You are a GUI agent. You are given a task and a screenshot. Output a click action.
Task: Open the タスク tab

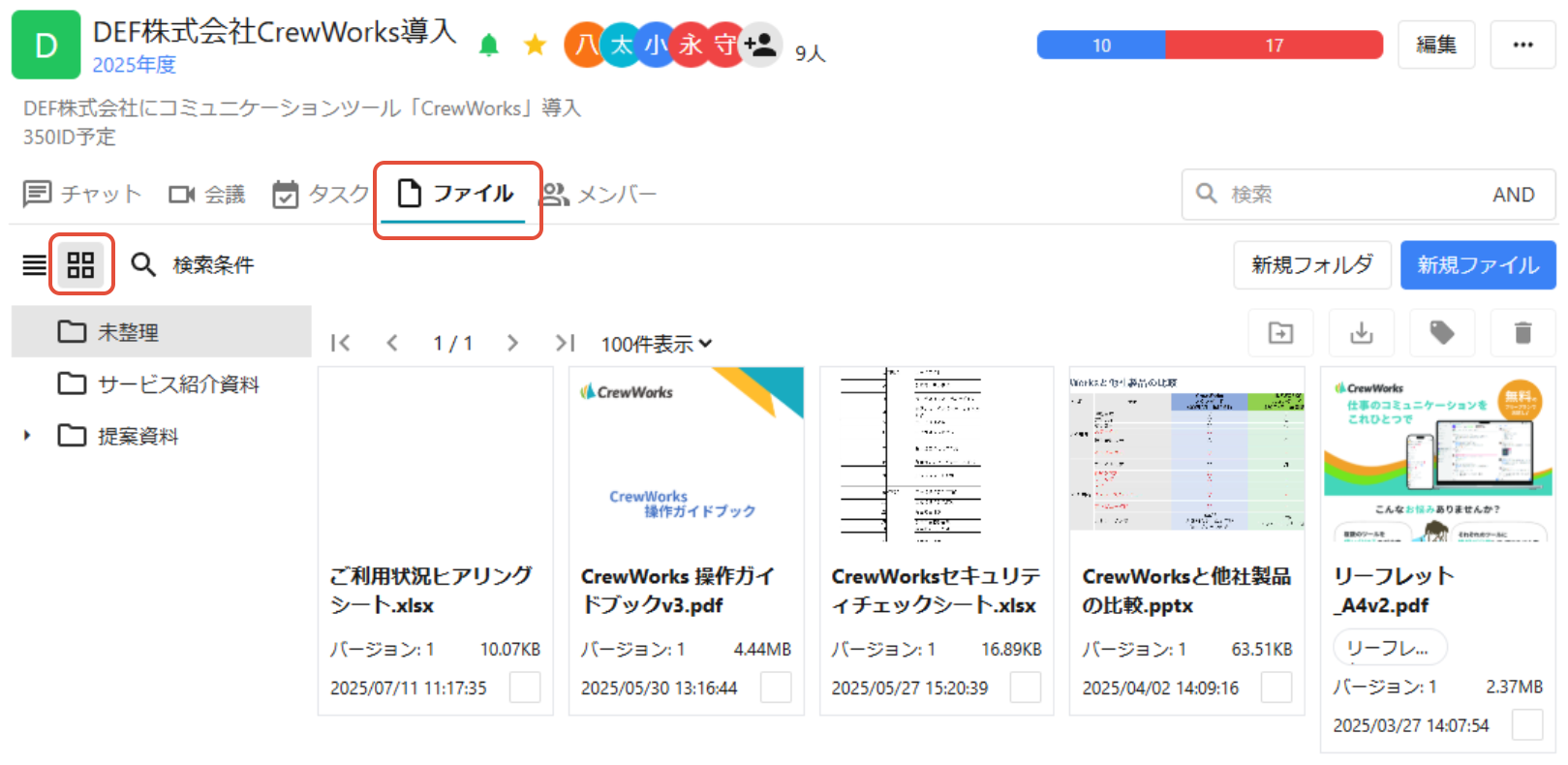coord(321,194)
